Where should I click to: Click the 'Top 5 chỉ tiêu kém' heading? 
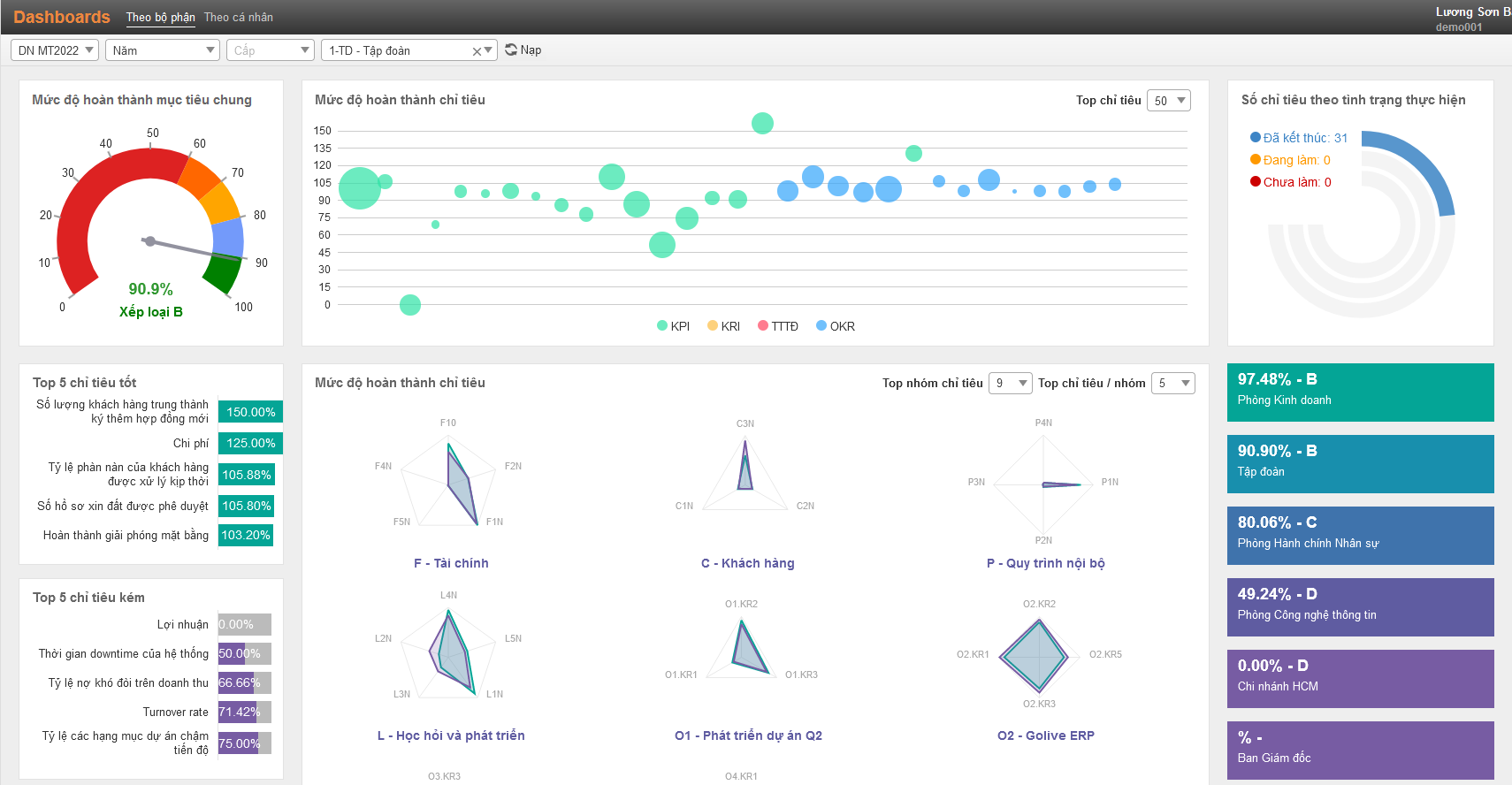point(88,598)
